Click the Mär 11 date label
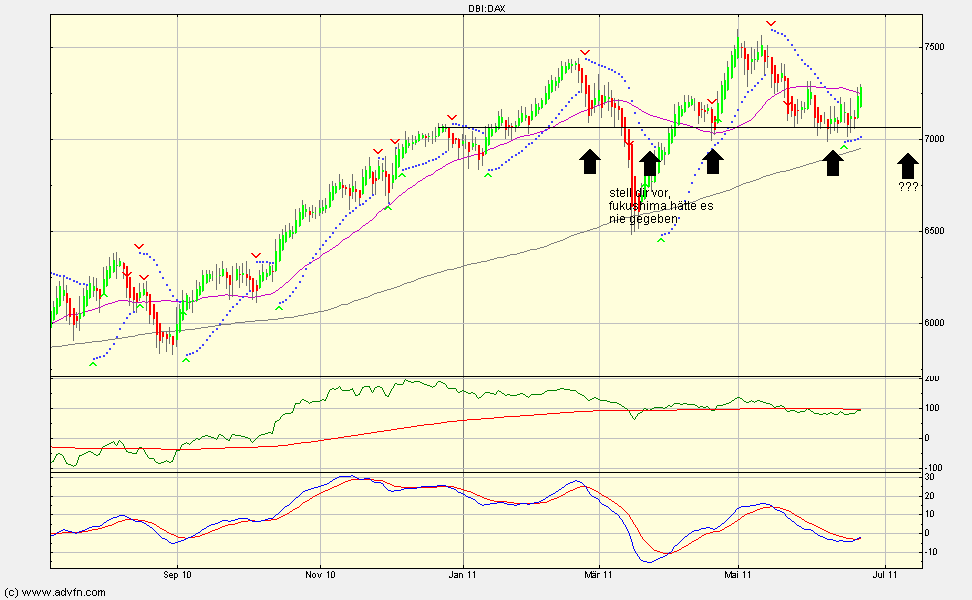The image size is (972, 600). (599, 575)
